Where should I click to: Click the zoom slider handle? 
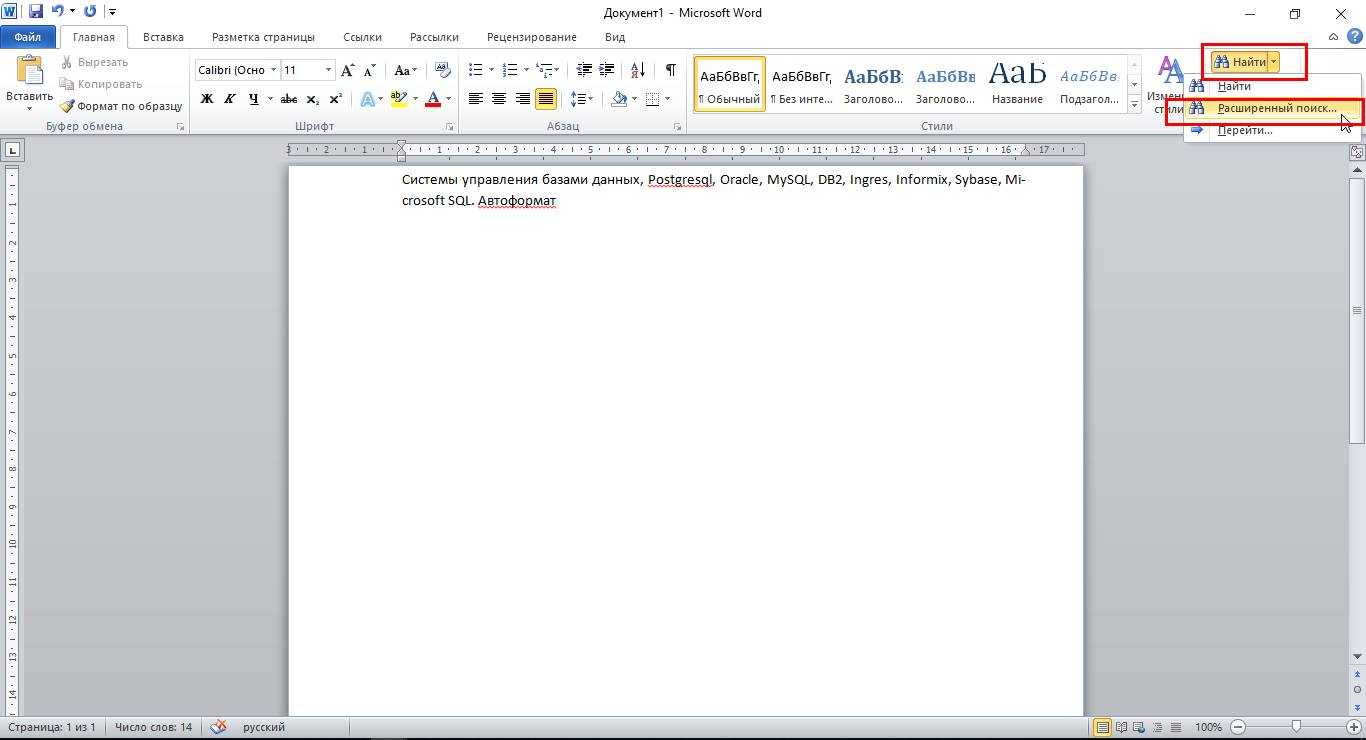(1296, 726)
